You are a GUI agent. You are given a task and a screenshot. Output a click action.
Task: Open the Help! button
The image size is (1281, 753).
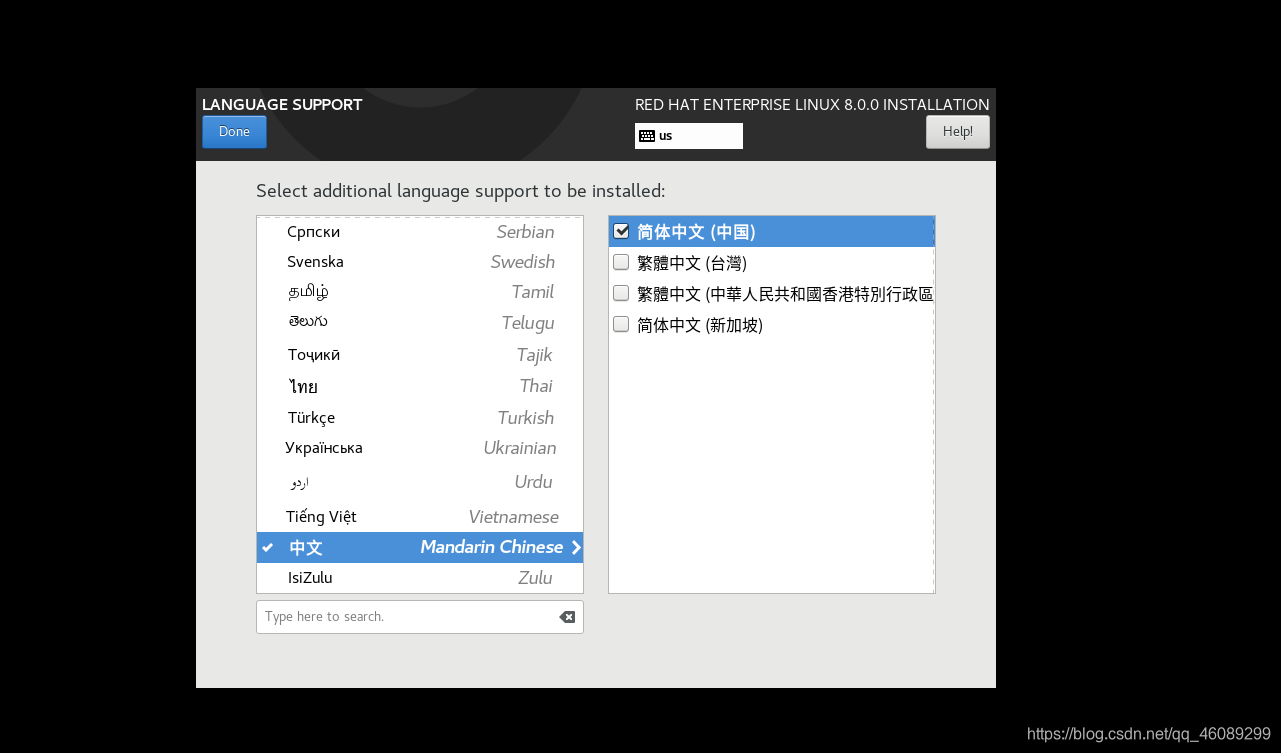click(957, 132)
